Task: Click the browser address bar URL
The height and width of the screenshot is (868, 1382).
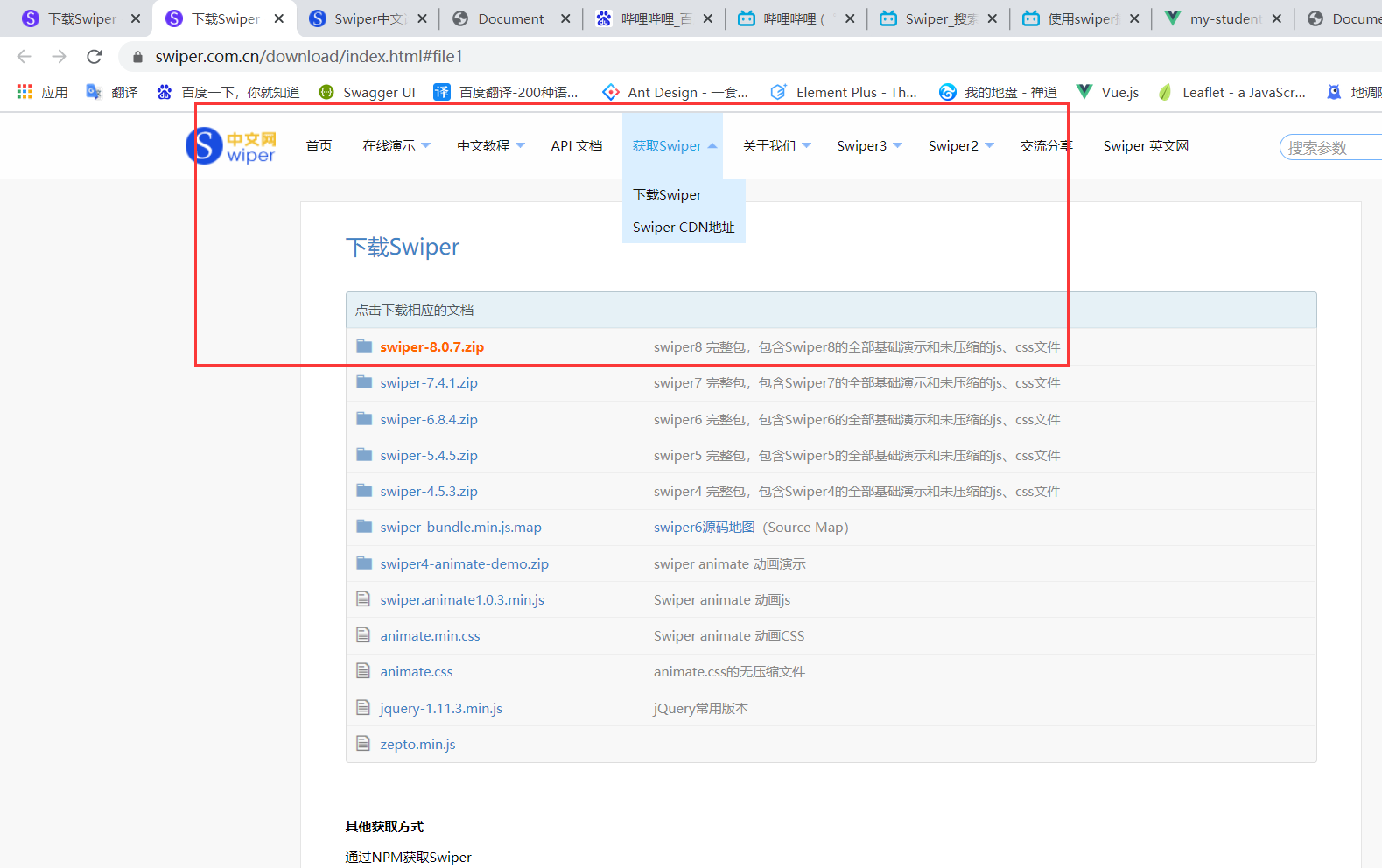Action: [x=309, y=56]
